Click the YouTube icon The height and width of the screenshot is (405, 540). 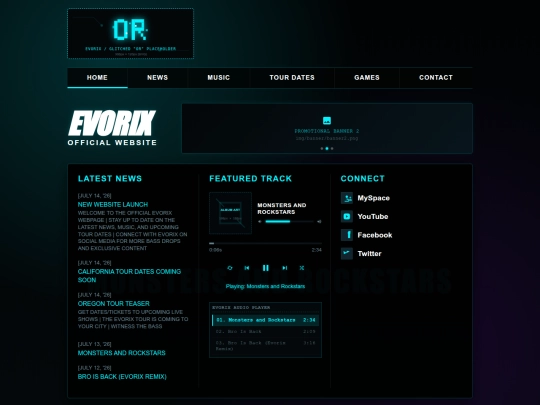coord(347,217)
